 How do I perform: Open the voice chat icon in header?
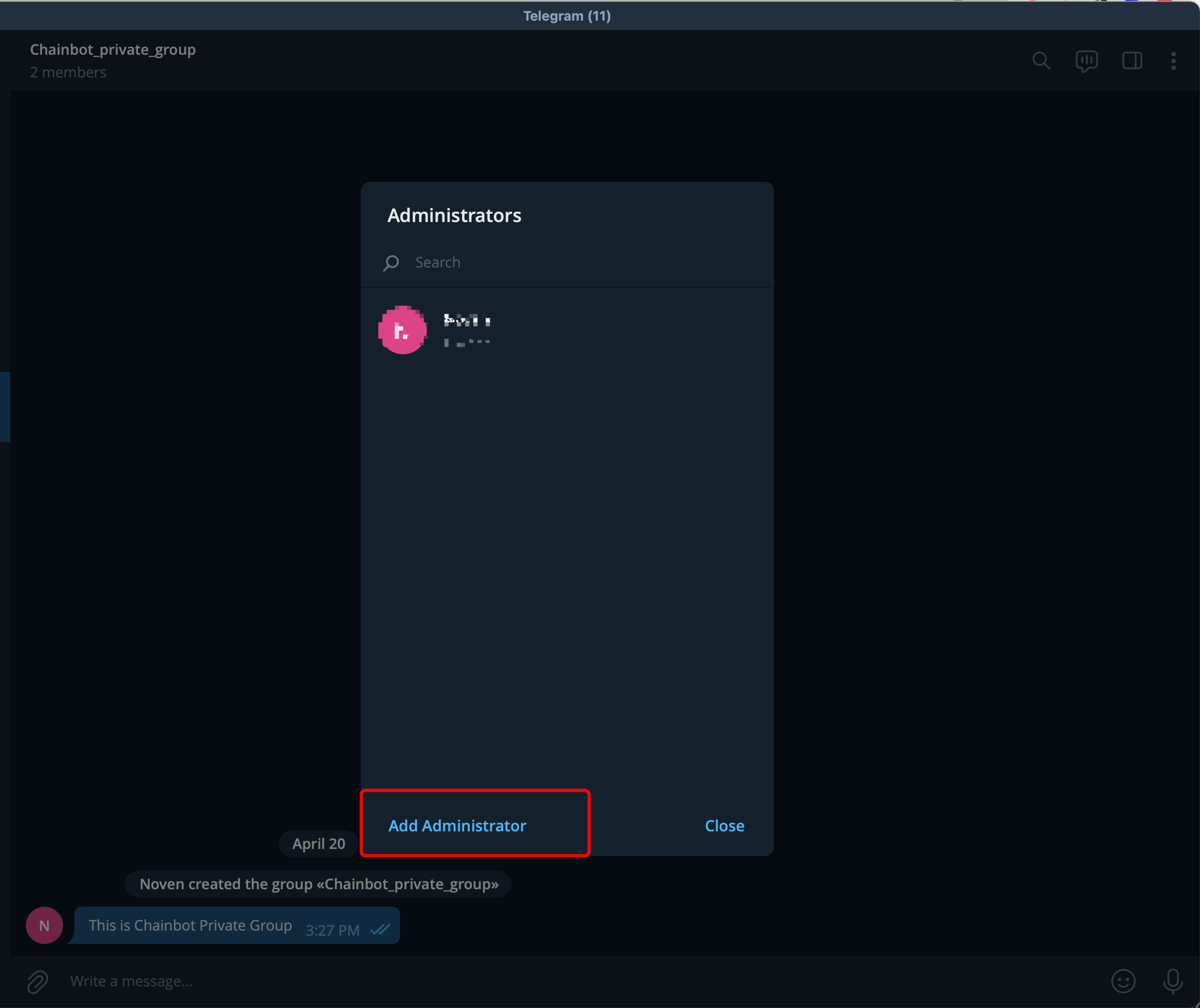pyautogui.click(x=1086, y=60)
